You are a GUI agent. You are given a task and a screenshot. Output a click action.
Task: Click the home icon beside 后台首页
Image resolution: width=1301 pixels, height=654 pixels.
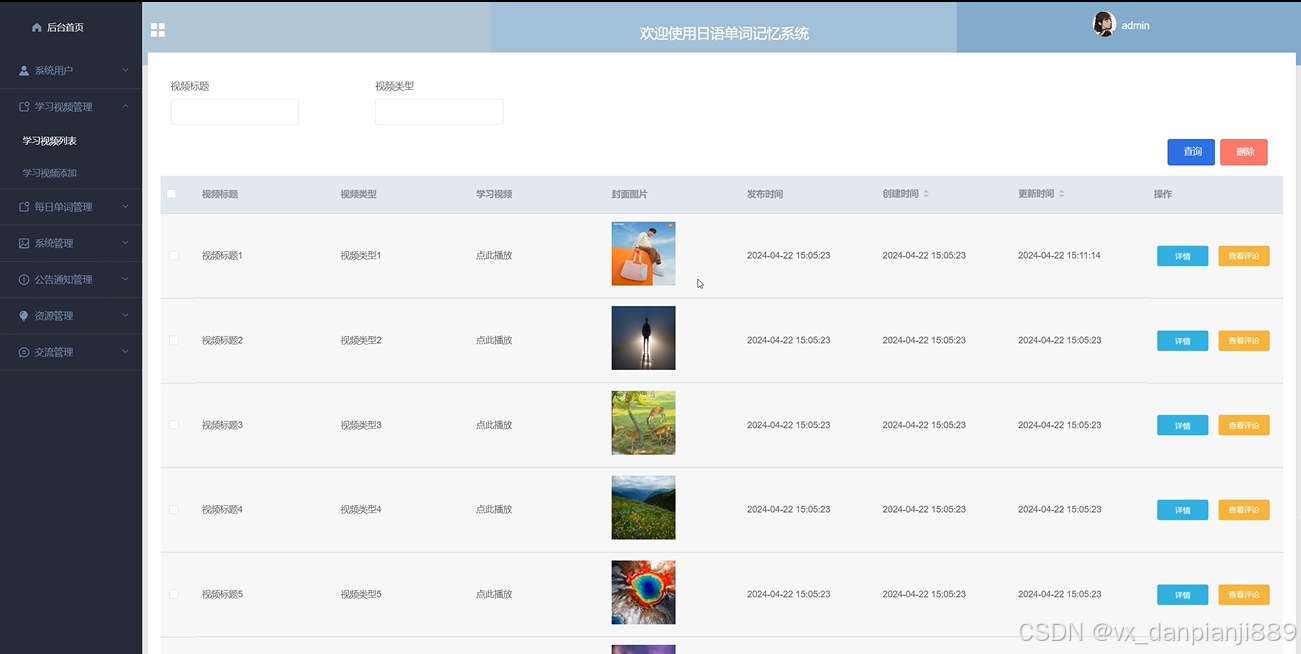tap(37, 28)
